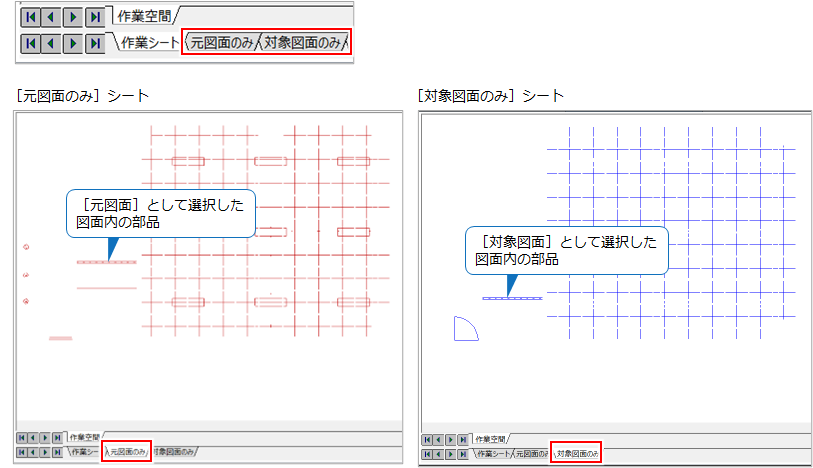Switch to 作業シート tab in top bar
Image resolution: width=813 pixels, height=468 pixels.
(149, 43)
